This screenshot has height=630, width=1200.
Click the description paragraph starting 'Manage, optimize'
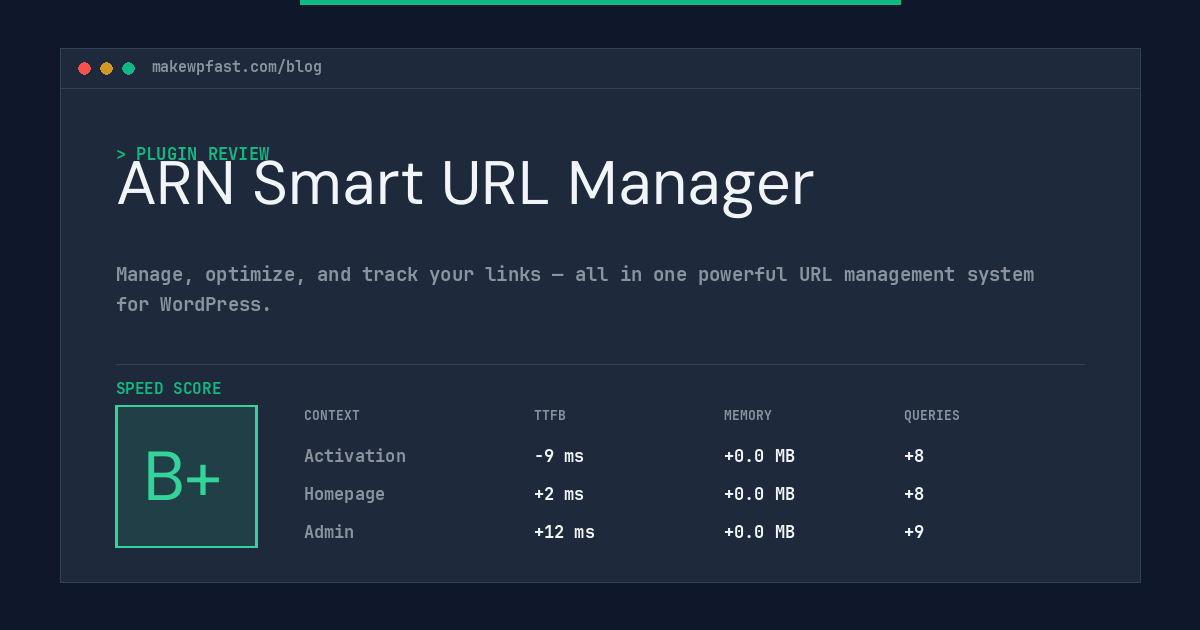(575, 289)
